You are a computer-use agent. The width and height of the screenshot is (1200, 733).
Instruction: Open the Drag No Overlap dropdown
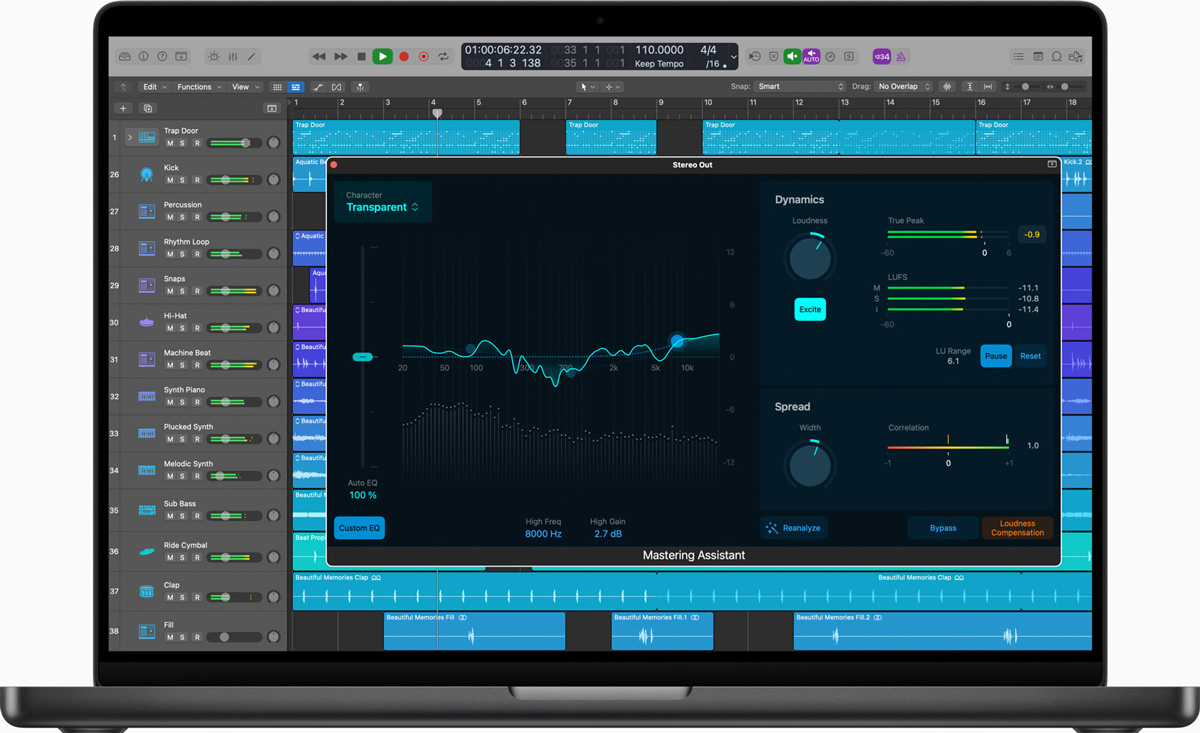coord(904,87)
